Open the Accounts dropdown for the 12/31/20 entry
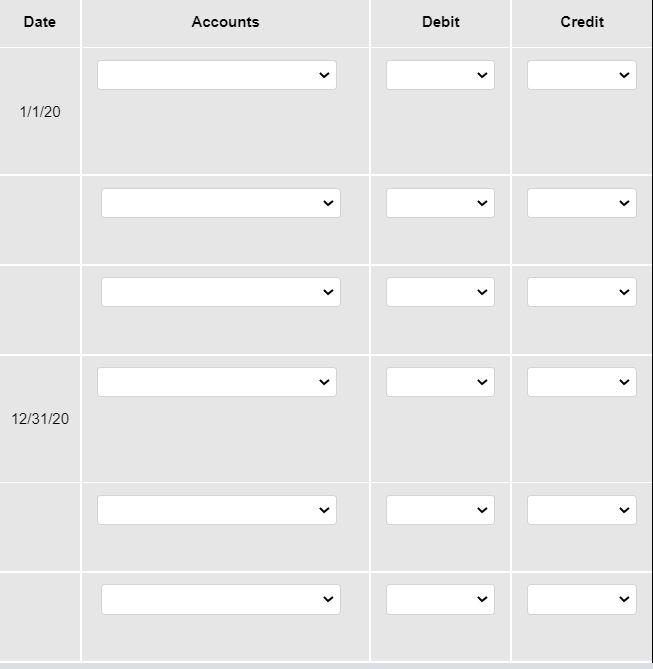 pyautogui.click(x=216, y=382)
